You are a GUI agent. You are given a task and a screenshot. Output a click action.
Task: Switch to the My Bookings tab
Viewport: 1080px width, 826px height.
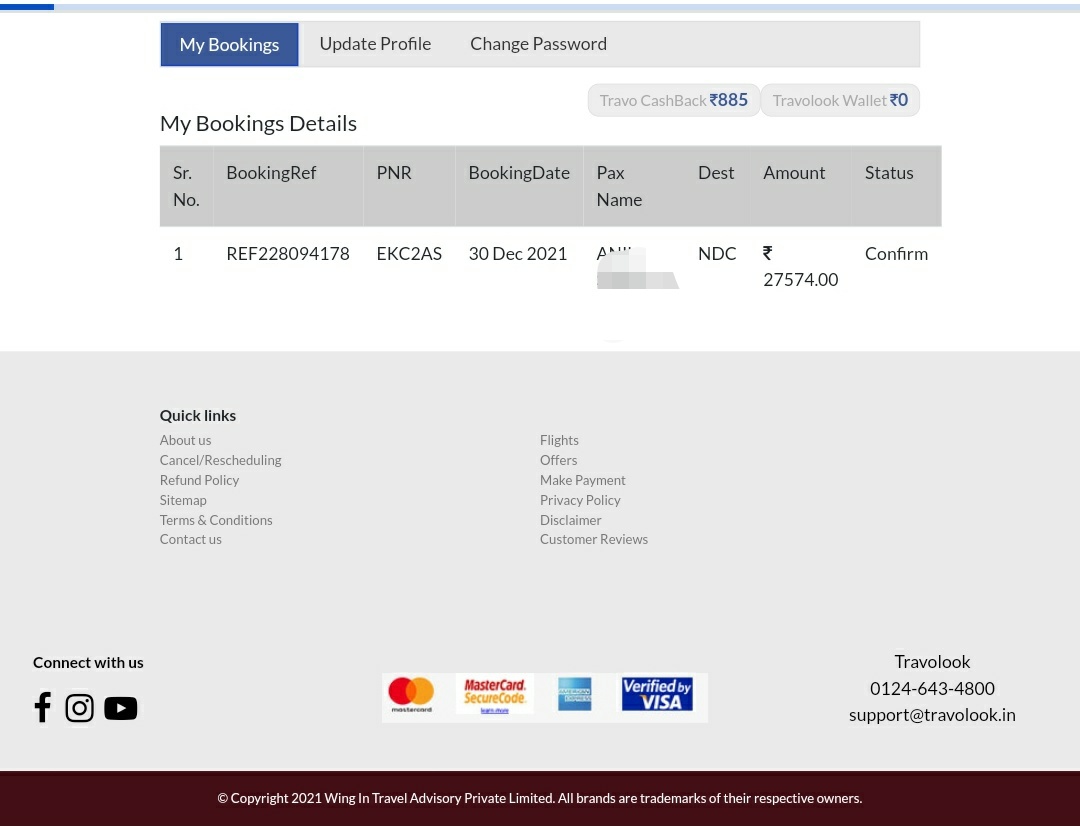(229, 45)
